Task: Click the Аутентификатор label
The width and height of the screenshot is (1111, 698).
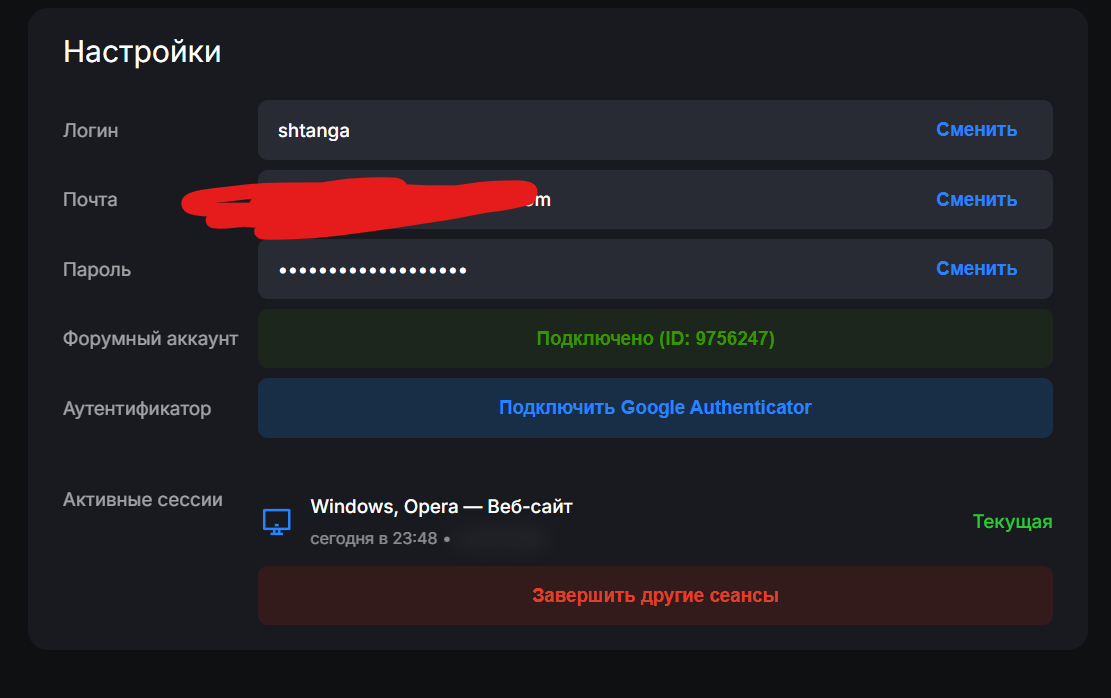Action: click(137, 408)
